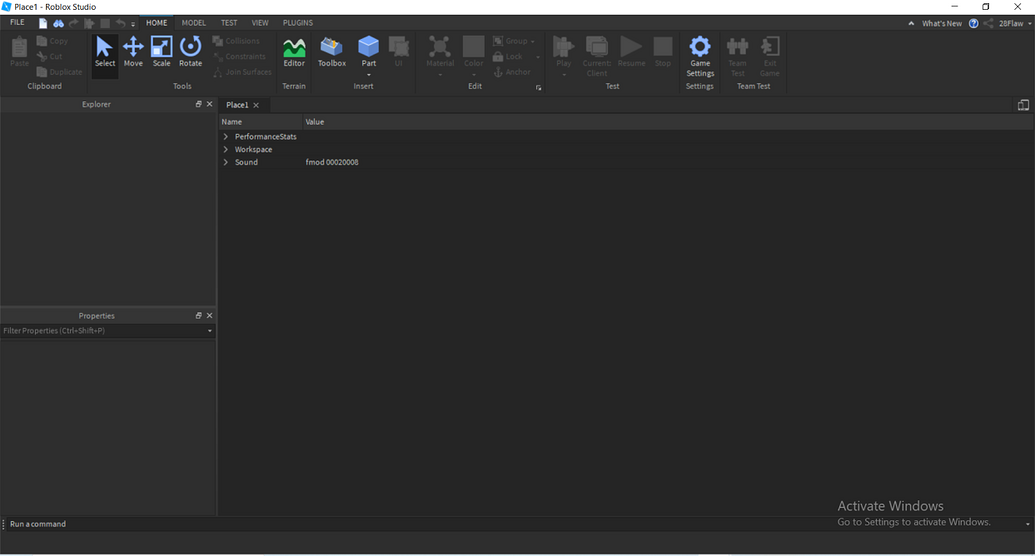Open the 28Flaw account dropdown

click(1010, 23)
